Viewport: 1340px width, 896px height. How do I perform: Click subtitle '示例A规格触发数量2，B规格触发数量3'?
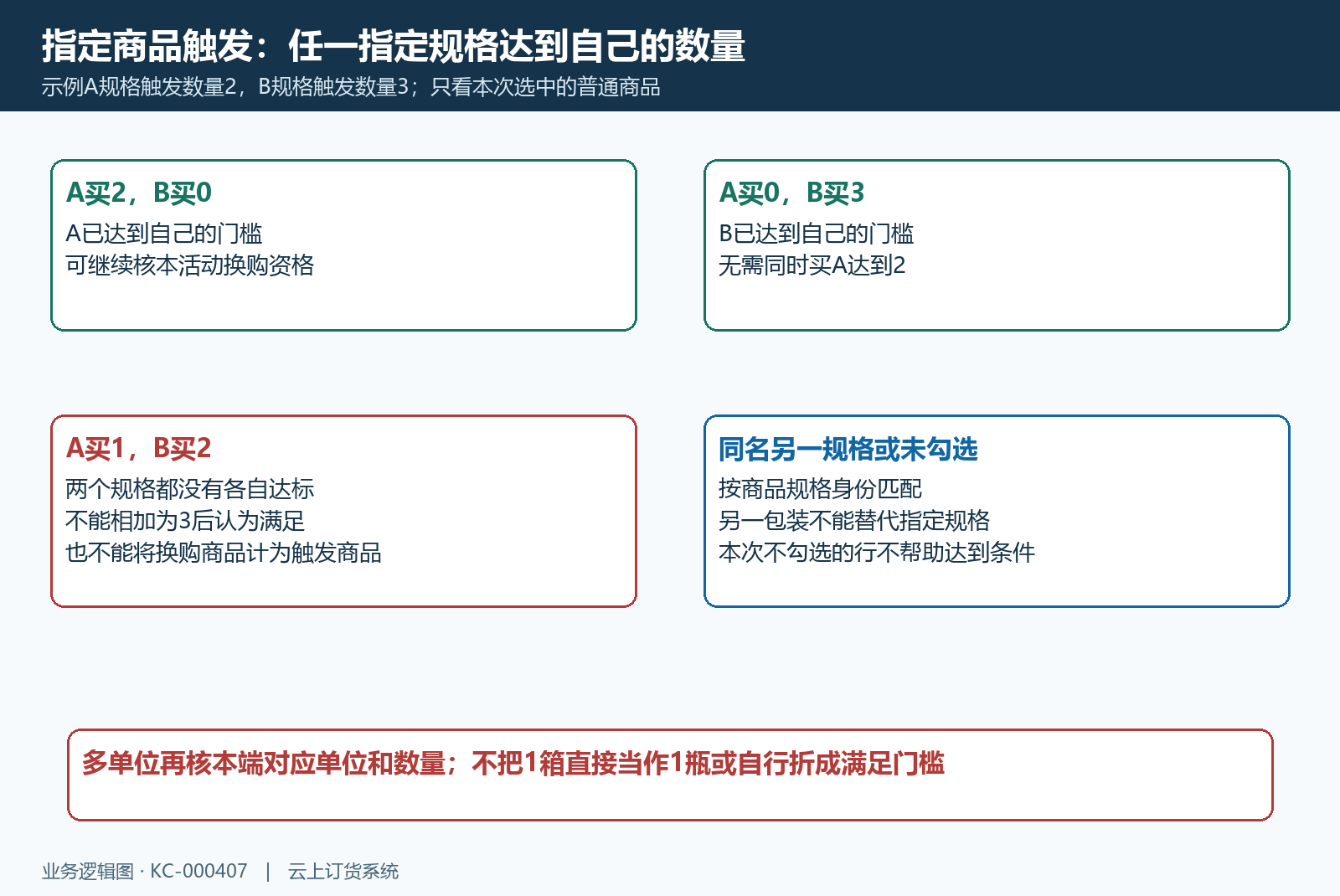(224, 87)
